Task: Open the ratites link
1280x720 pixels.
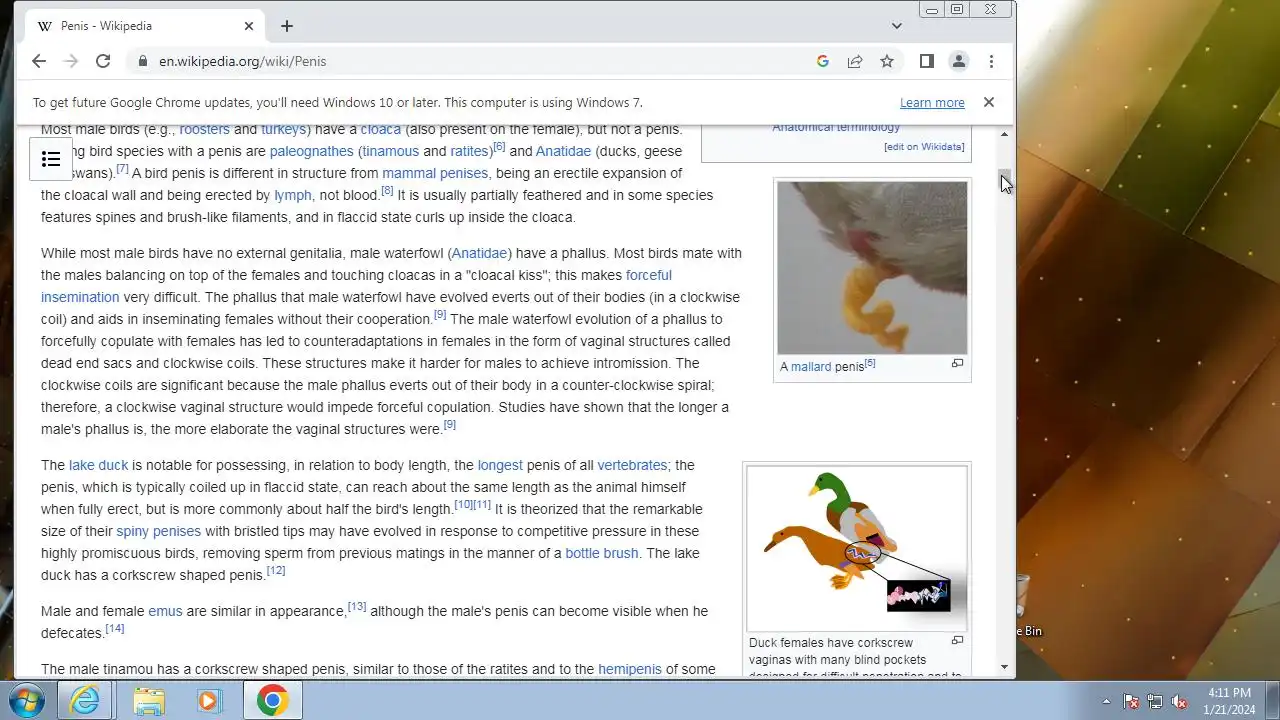Action: point(469,151)
